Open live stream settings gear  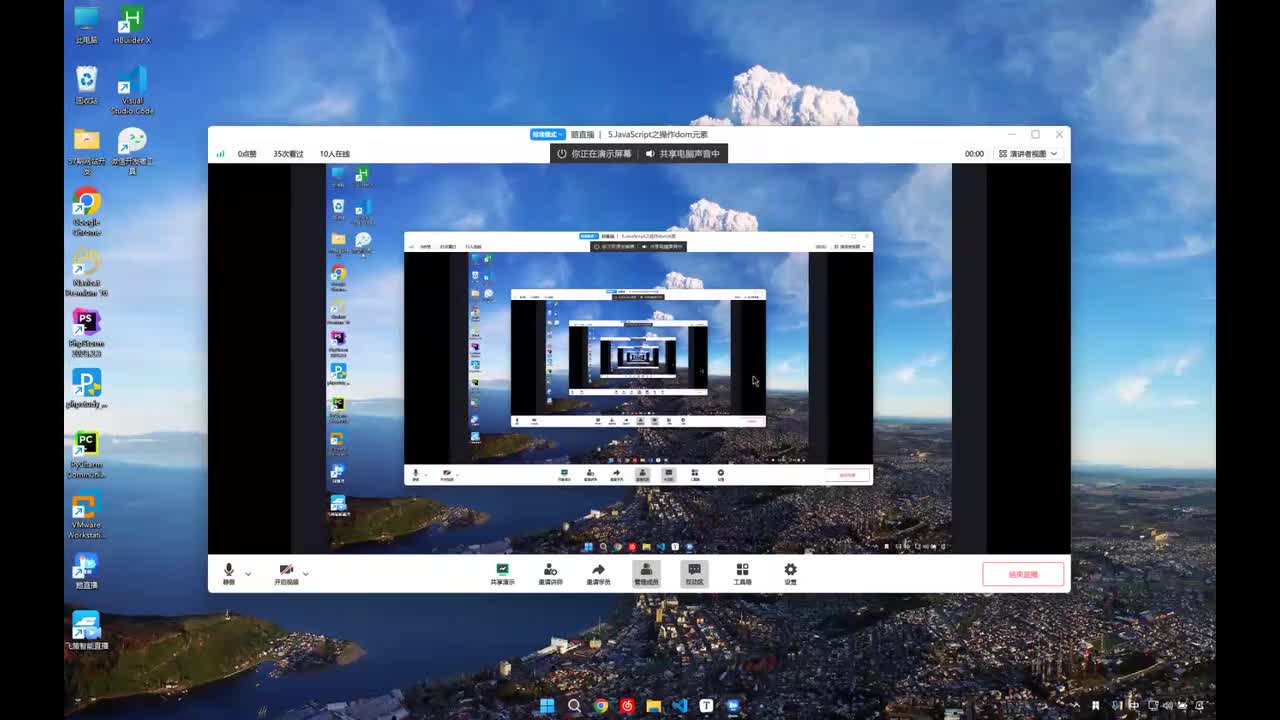[x=790, y=573]
